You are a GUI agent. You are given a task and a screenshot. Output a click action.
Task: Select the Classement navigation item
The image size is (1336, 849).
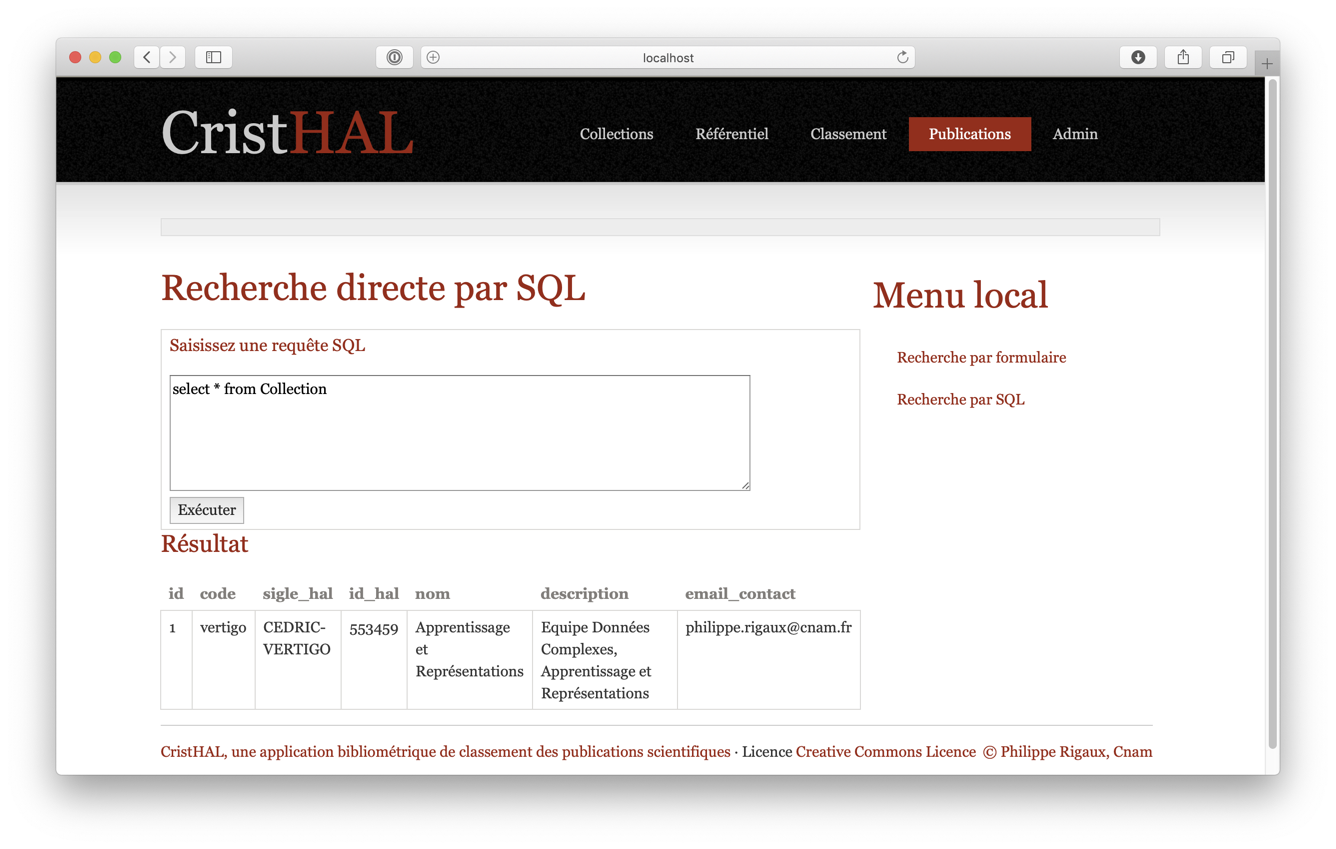tap(848, 134)
